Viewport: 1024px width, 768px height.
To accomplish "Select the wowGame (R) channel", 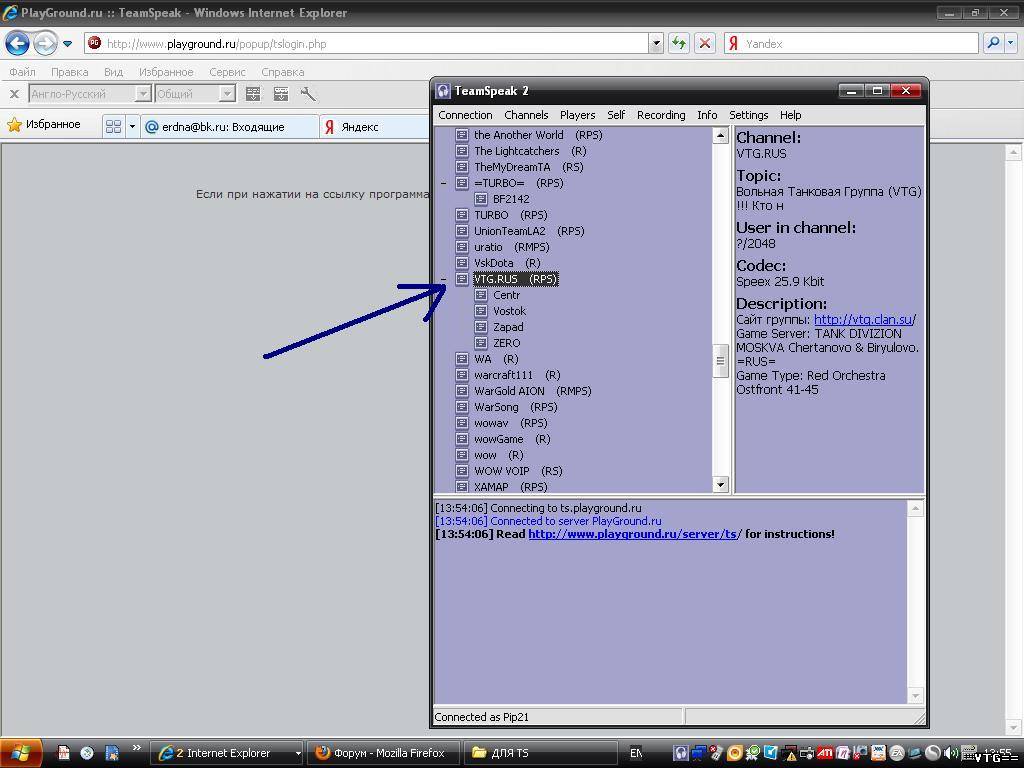I will [x=512, y=440].
